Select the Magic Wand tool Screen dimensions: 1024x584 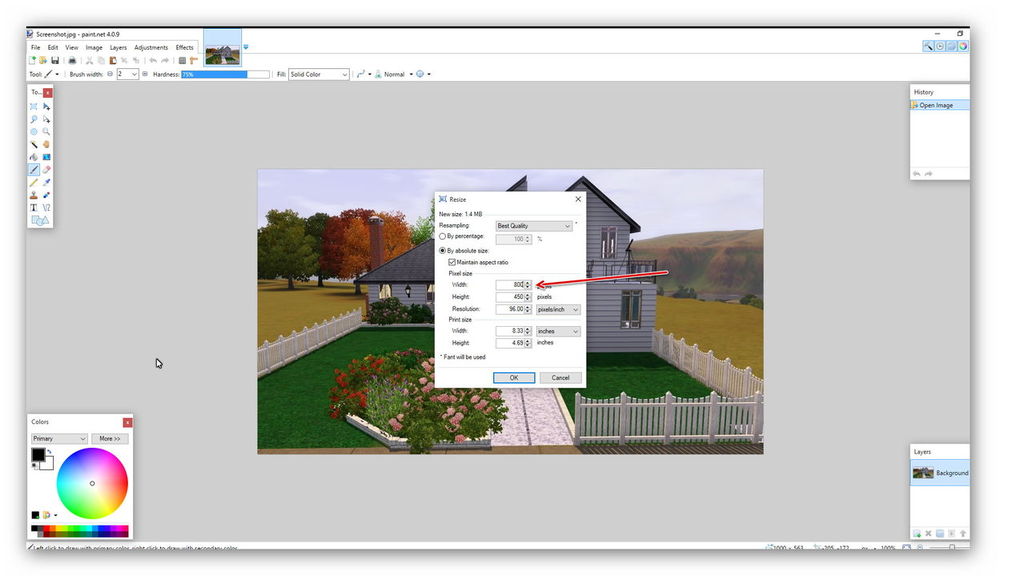(x=34, y=144)
